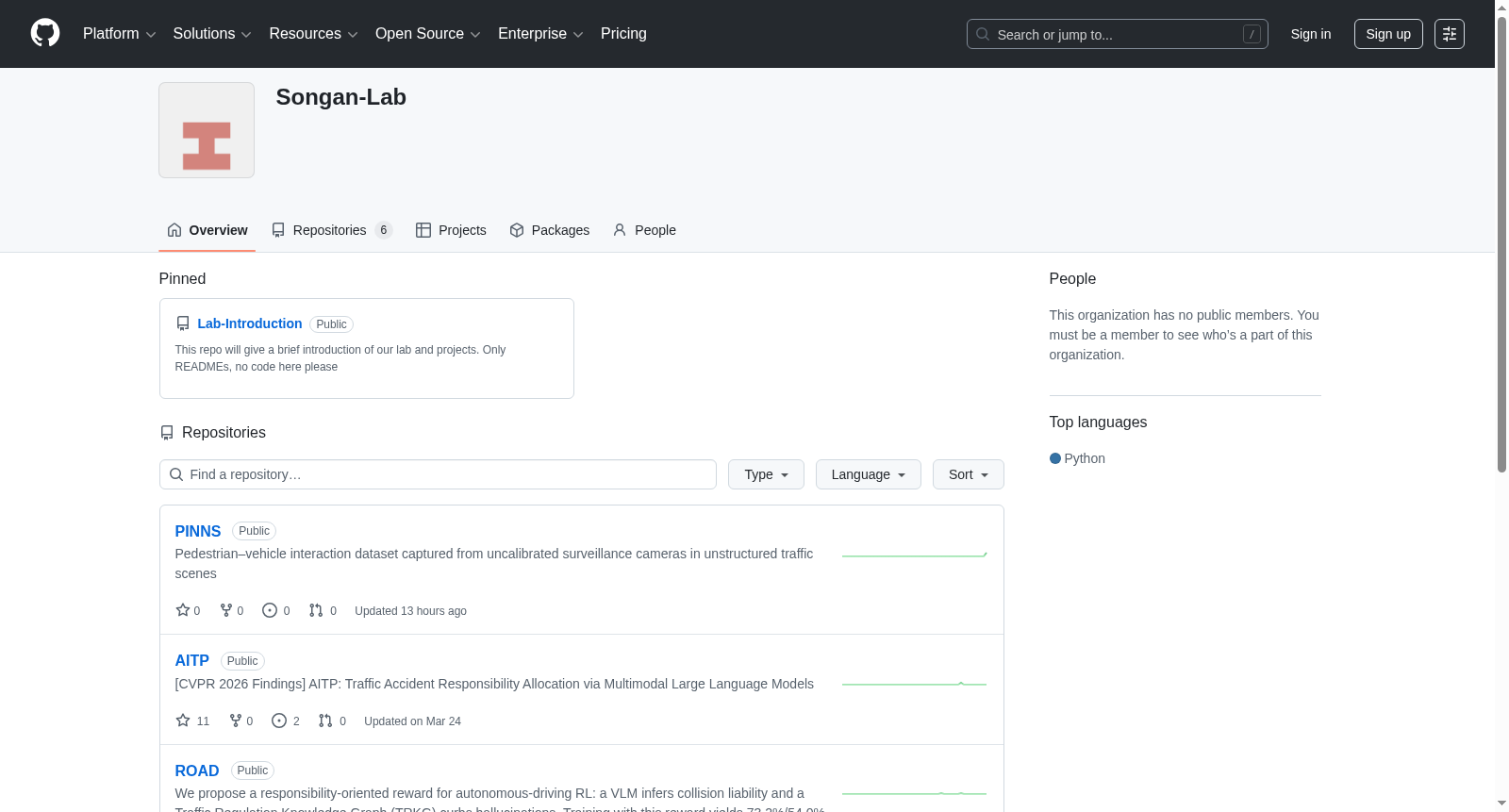1509x812 pixels.
Task: Switch to the People tab
Action: coord(644,230)
